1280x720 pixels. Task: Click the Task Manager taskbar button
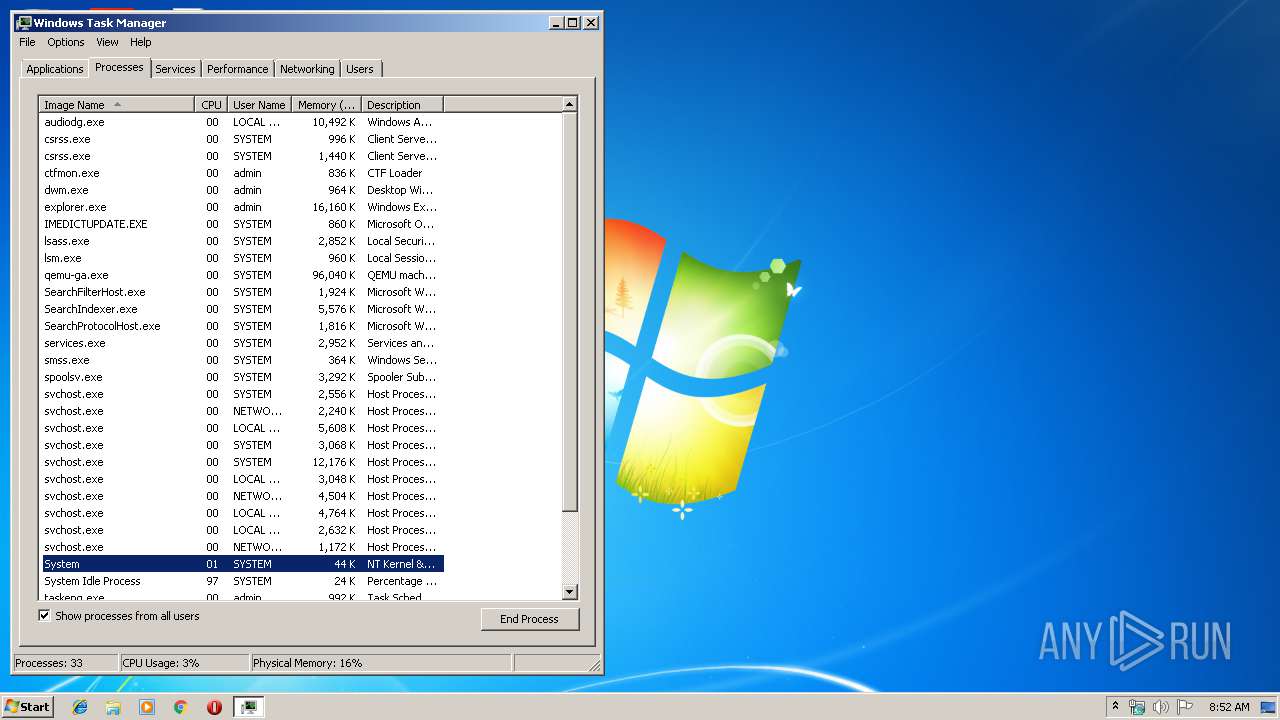(x=248, y=707)
